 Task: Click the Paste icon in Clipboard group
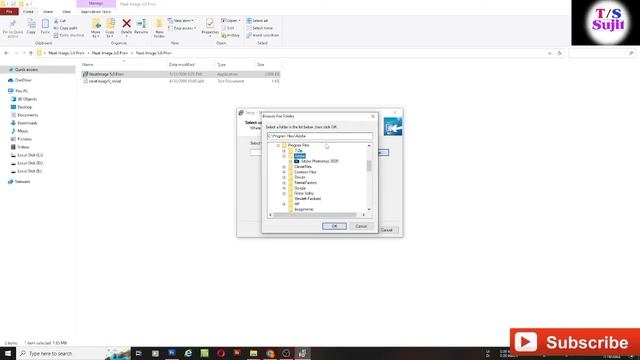click(45, 27)
